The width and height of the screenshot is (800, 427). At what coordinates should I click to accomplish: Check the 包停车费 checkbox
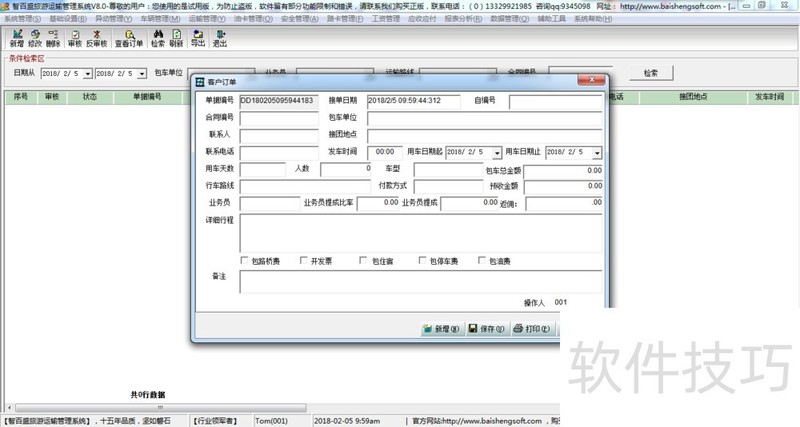click(x=423, y=261)
